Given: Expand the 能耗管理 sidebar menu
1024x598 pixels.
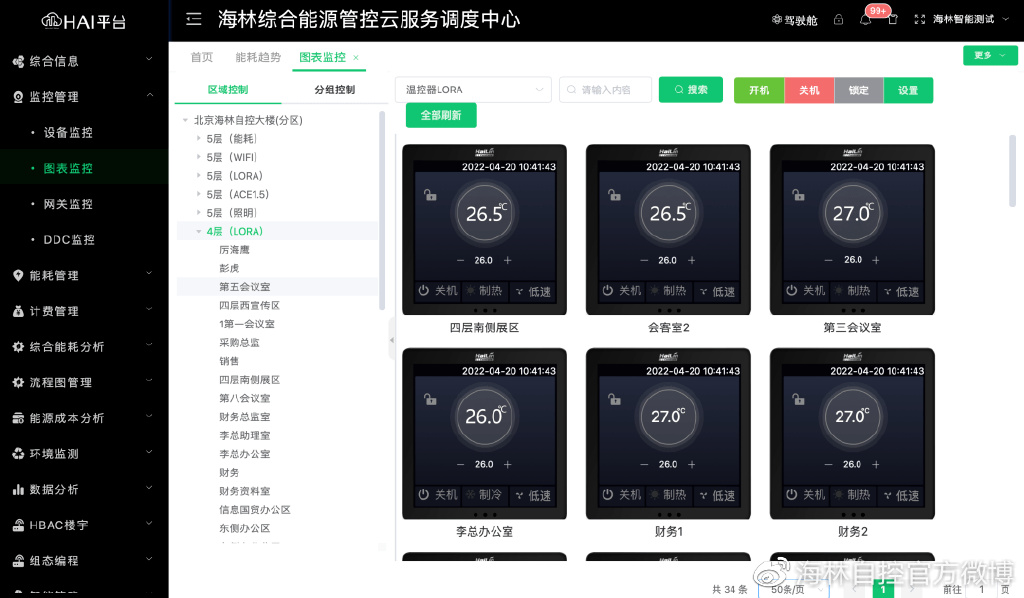Looking at the screenshot, I should (x=84, y=275).
